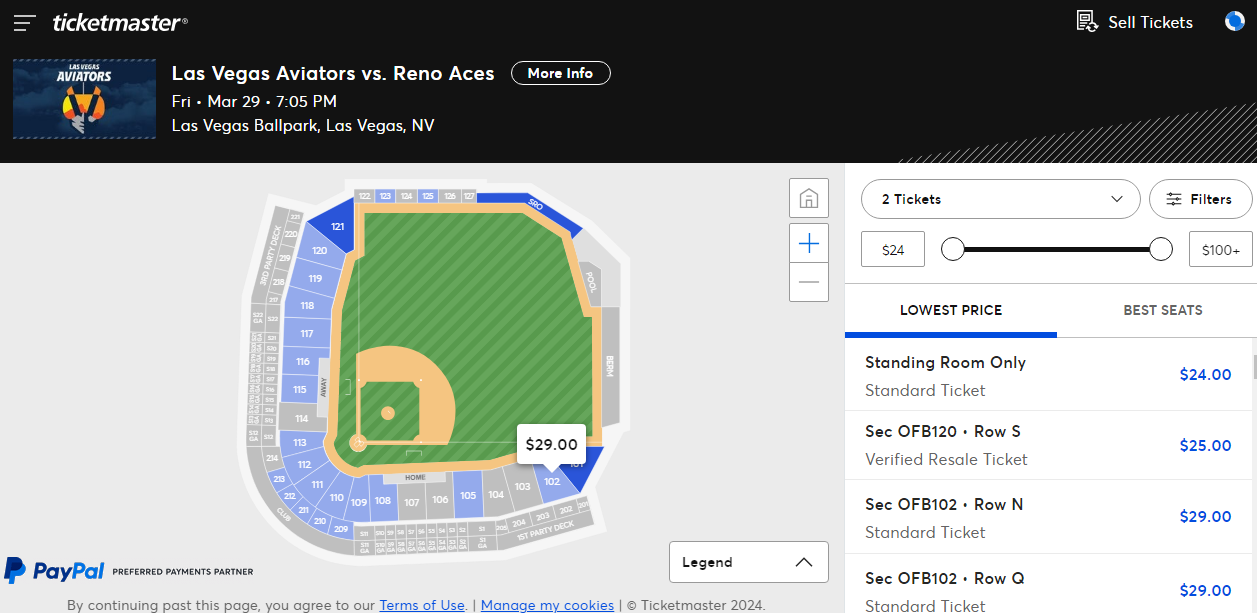The height and width of the screenshot is (613, 1257).
Task: Select the Lowest Price tab
Action: pyautogui.click(x=950, y=310)
